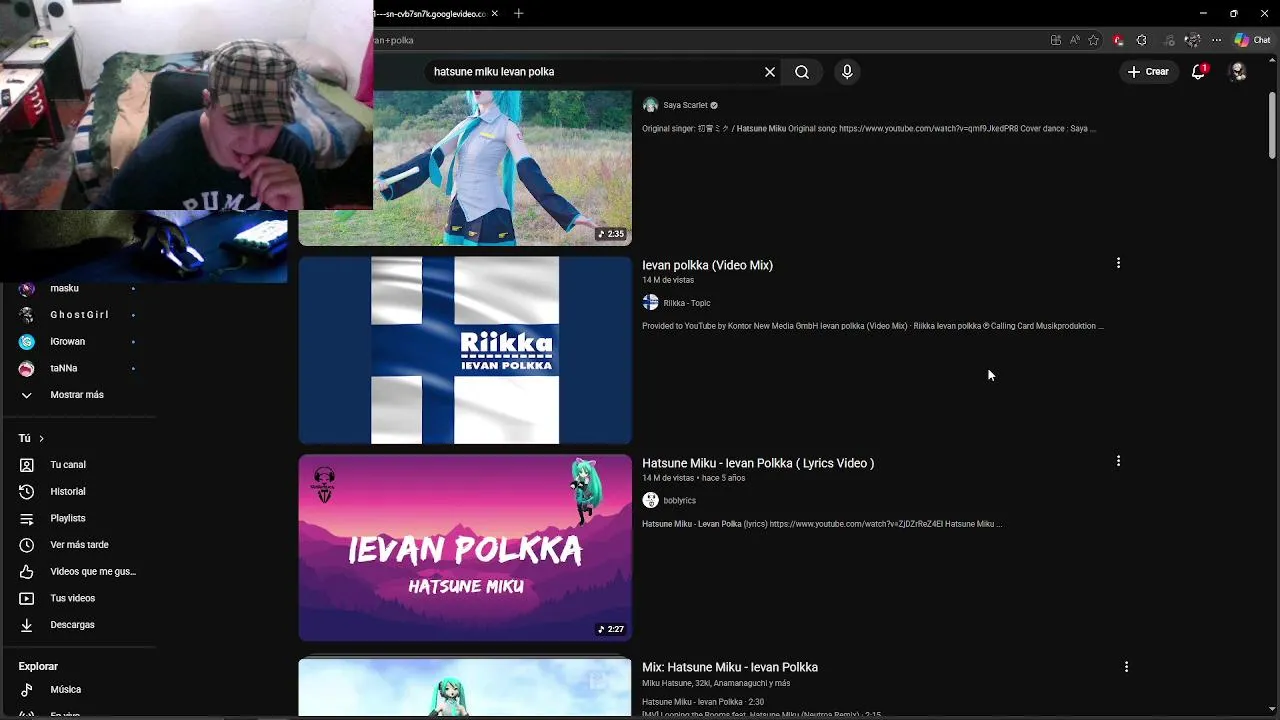Click the Riikka - Topic channel name
This screenshot has width=1280, height=720.
[x=687, y=303]
